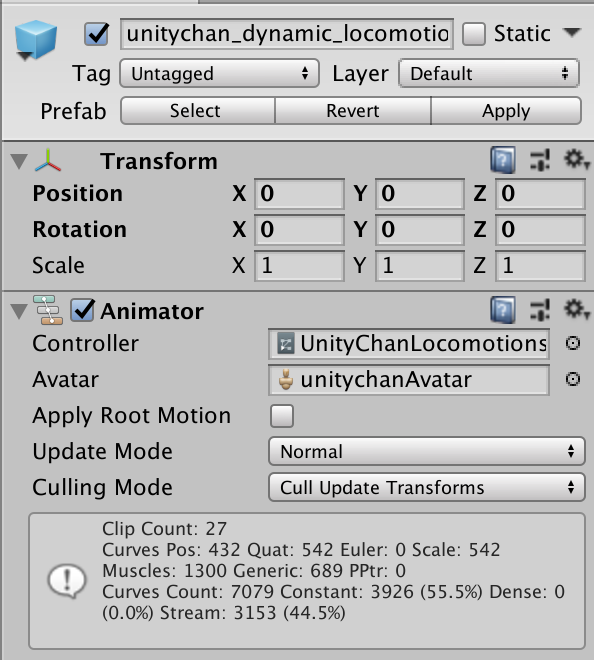Click the Scale Z field

pyautogui.click(x=541, y=266)
